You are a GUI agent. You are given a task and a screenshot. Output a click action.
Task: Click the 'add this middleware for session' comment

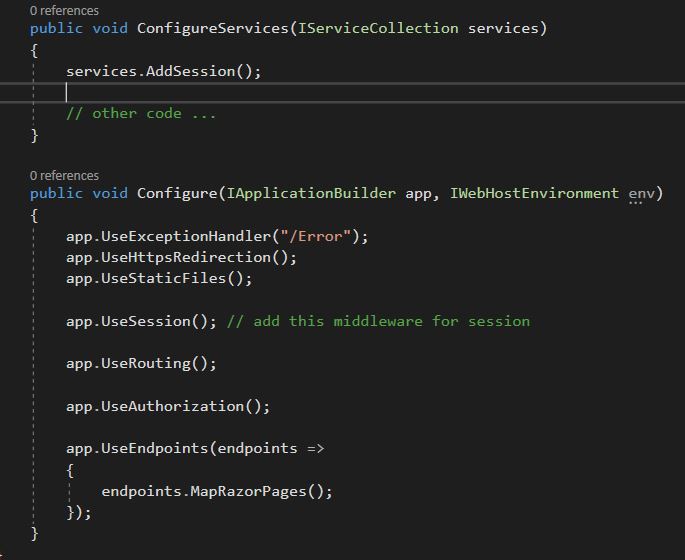click(390, 321)
